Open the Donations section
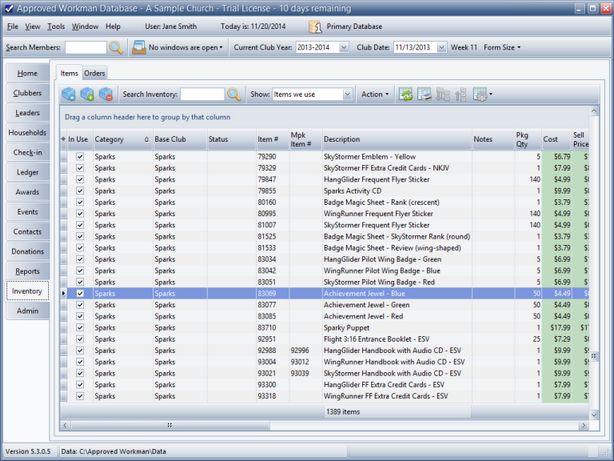Screen dimensions: 614x461 pos(27,251)
